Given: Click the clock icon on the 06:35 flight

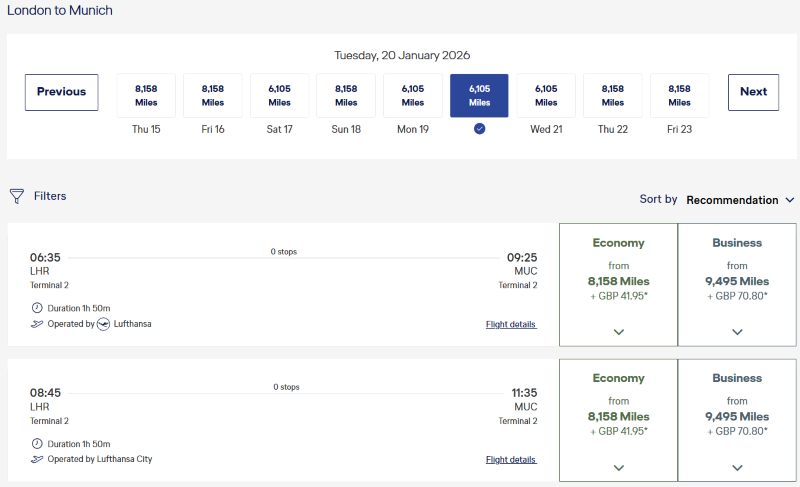Looking at the screenshot, I should coord(37,308).
